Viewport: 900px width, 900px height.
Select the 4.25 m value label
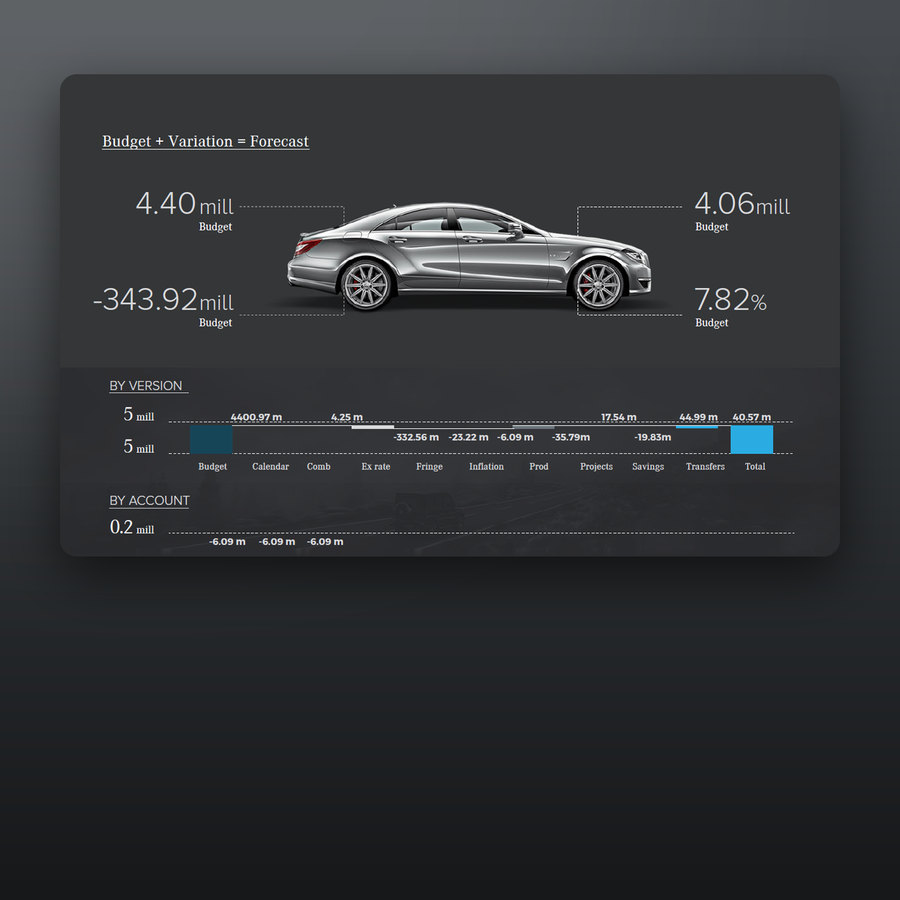pyautogui.click(x=347, y=417)
